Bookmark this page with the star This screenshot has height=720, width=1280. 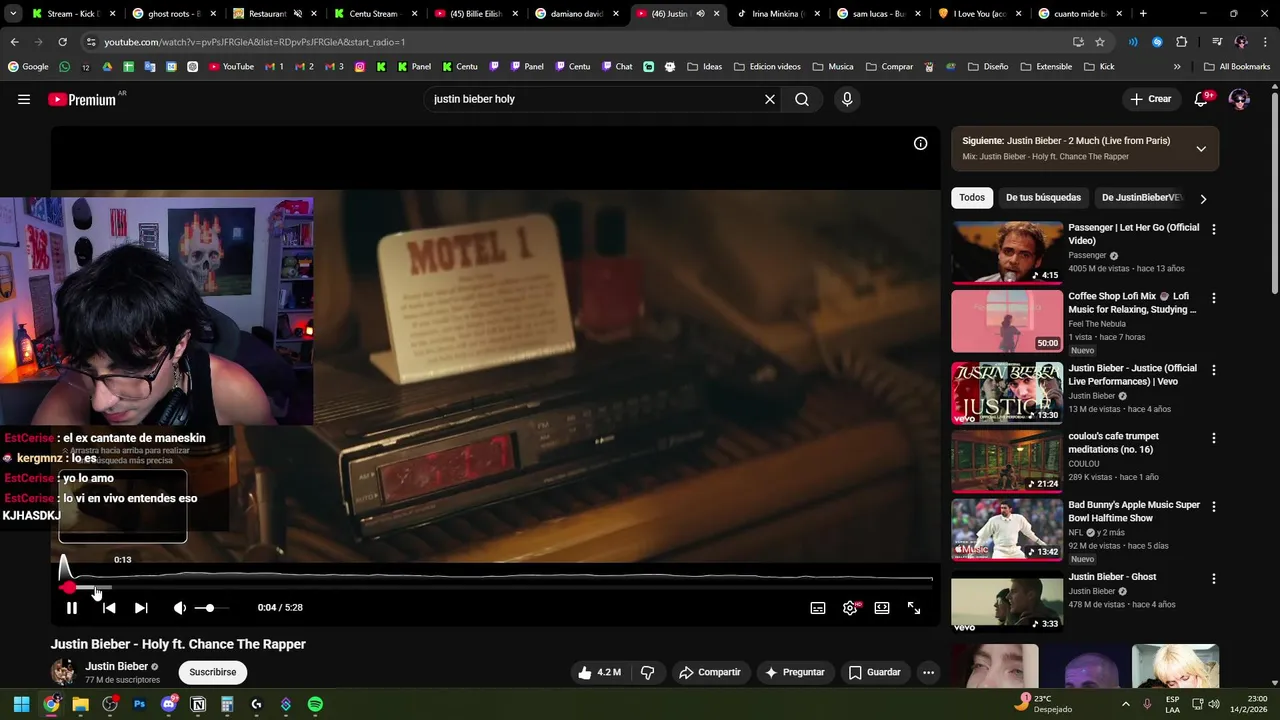1100,42
